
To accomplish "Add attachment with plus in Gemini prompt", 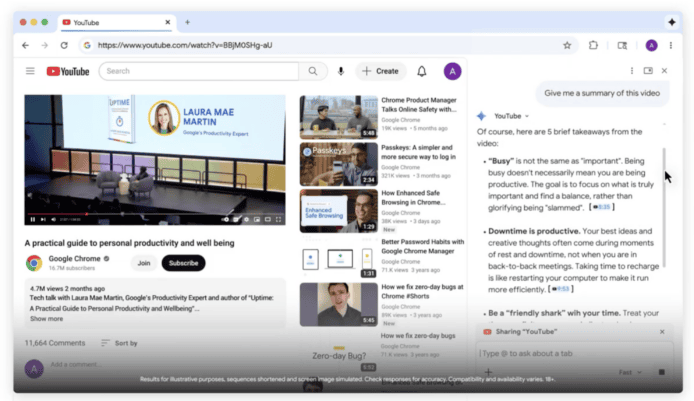I will coord(488,372).
